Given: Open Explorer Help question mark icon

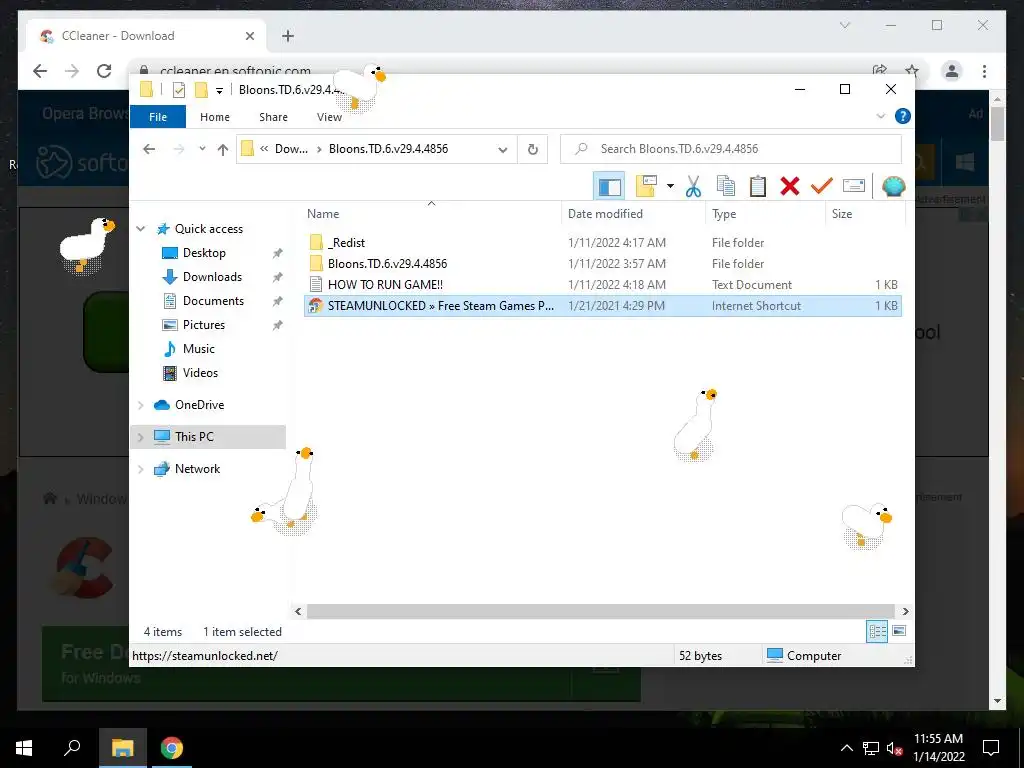Looking at the screenshot, I should tap(903, 116).
